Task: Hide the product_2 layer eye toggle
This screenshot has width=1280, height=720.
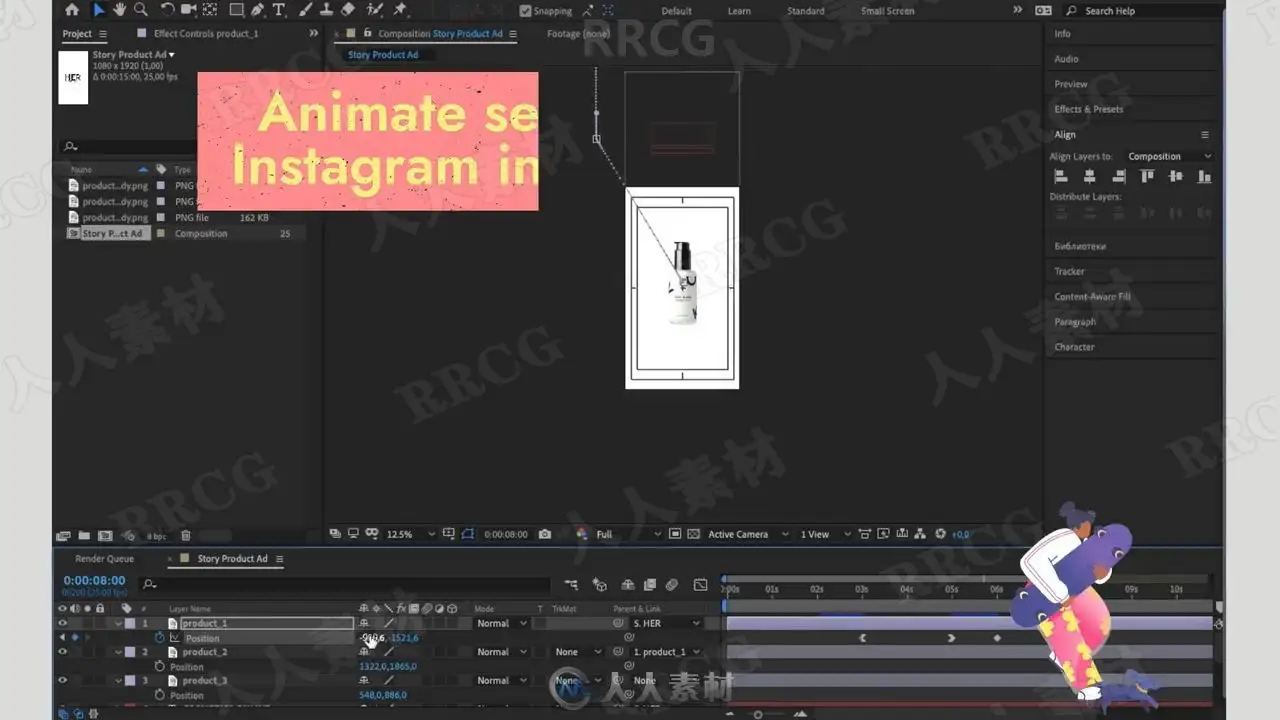Action: pyautogui.click(x=62, y=652)
